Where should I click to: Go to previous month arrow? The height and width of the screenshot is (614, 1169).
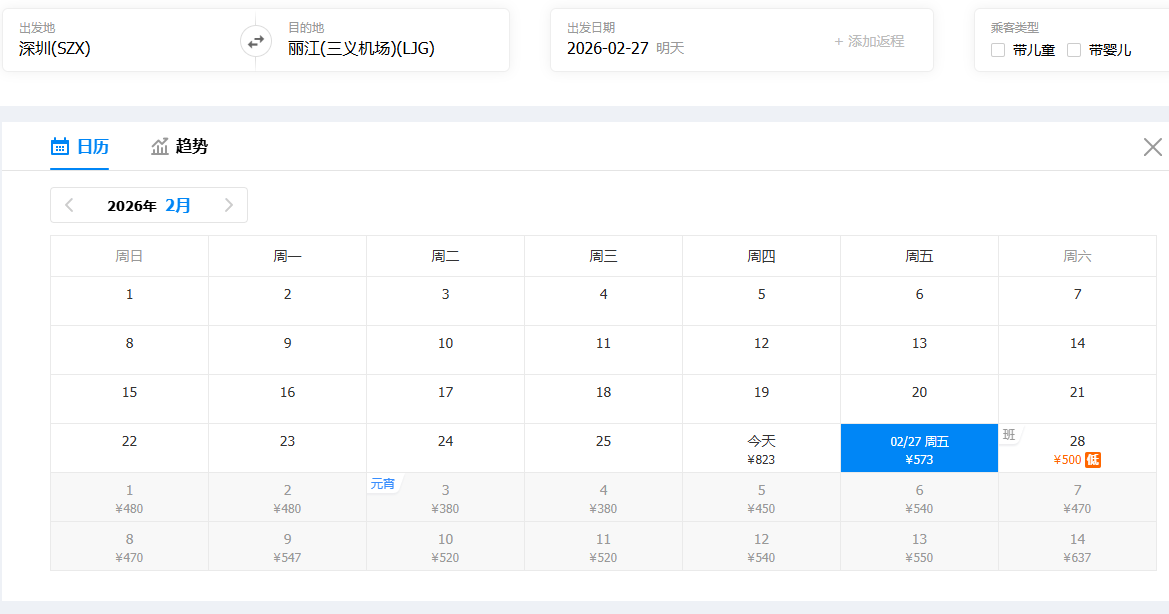click(x=69, y=205)
